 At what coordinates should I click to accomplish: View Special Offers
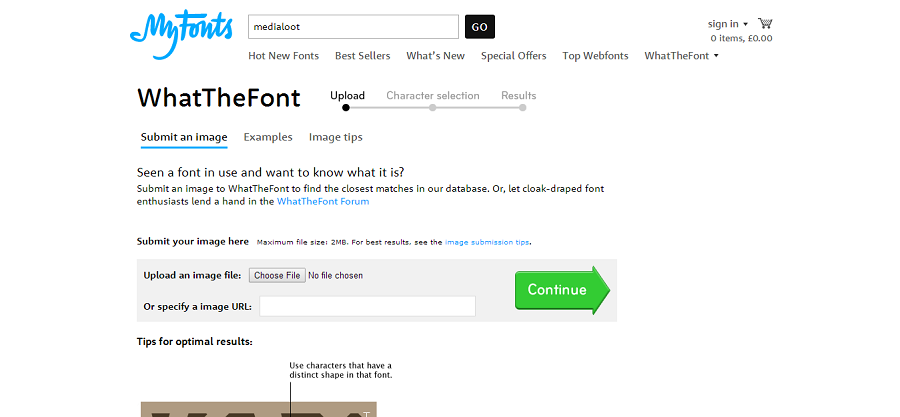click(514, 56)
